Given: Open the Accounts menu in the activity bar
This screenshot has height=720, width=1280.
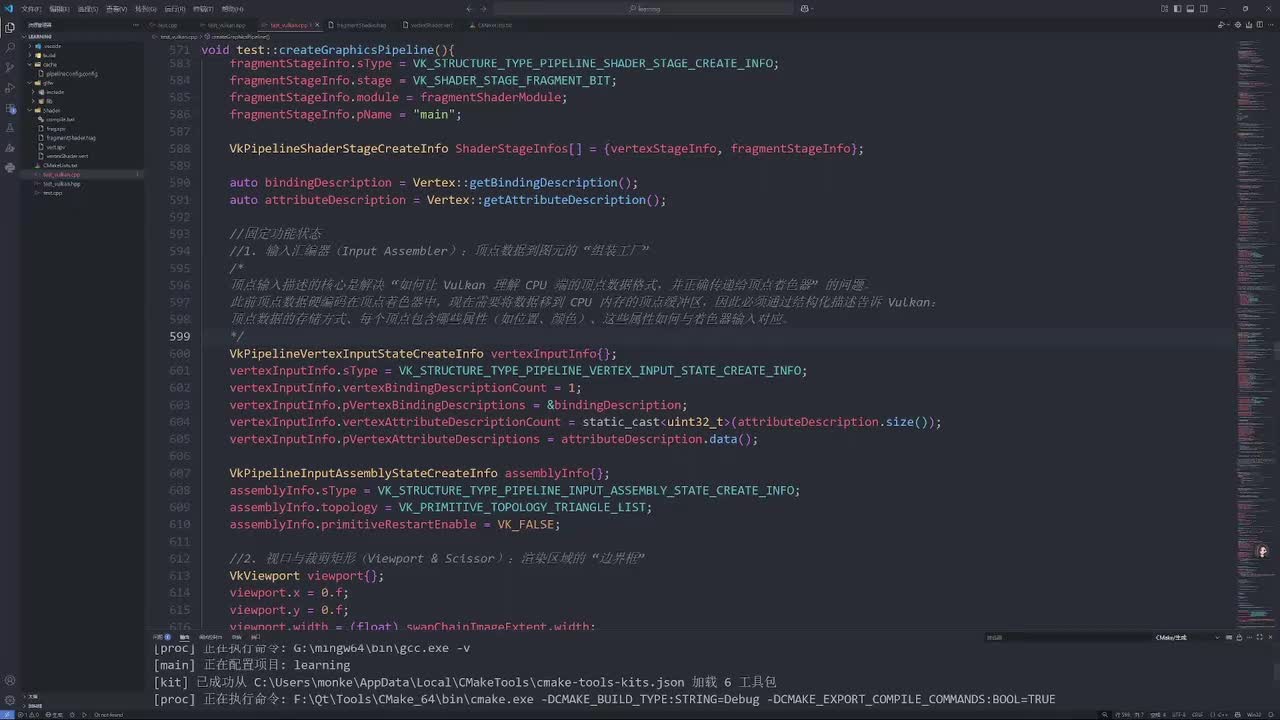Looking at the screenshot, I should (x=10, y=681).
